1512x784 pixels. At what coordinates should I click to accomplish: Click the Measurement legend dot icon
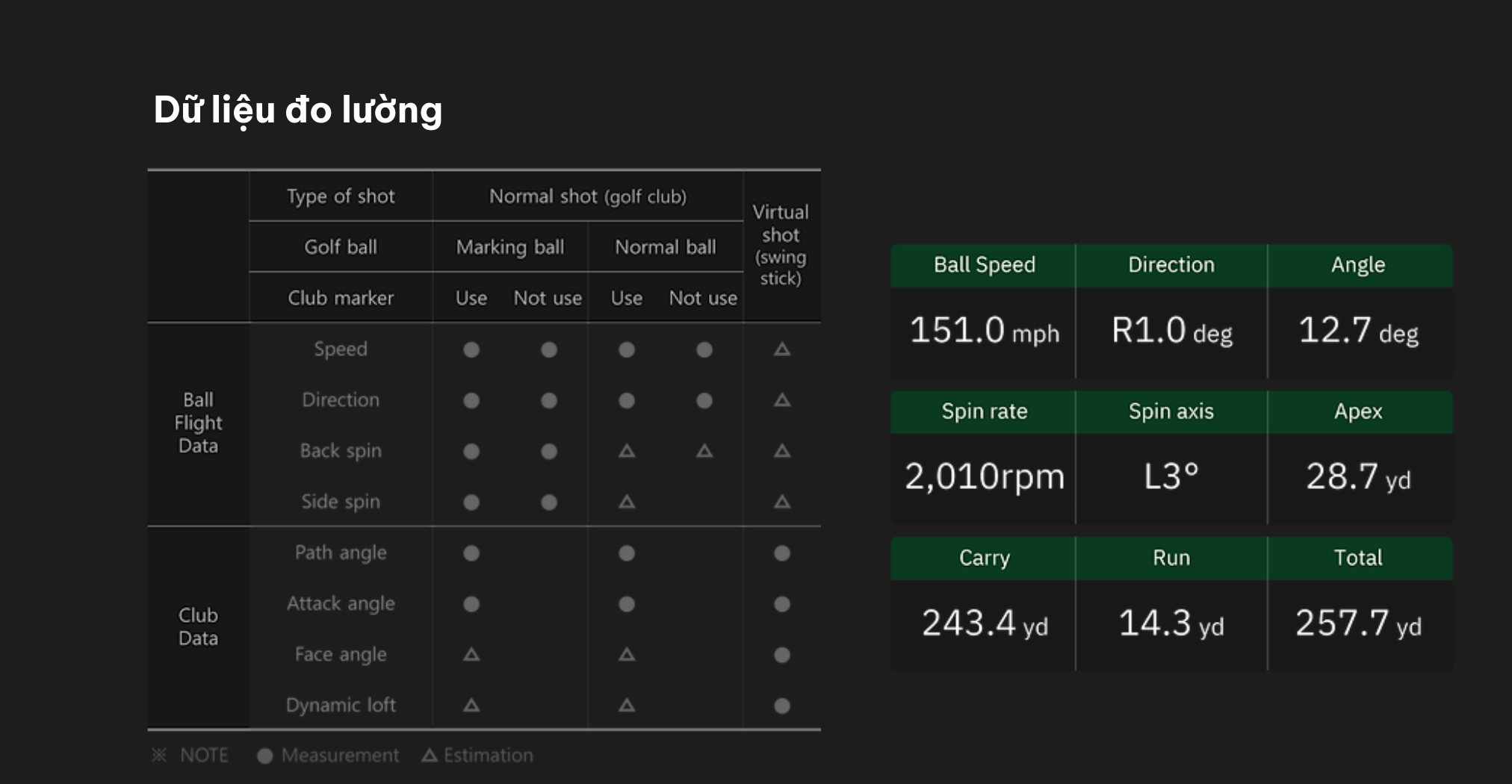coord(265,756)
